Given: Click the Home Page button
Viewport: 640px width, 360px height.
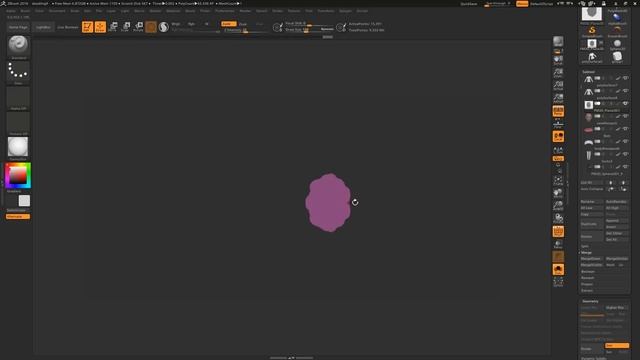Looking at the screenshot, I should (18, 27).
